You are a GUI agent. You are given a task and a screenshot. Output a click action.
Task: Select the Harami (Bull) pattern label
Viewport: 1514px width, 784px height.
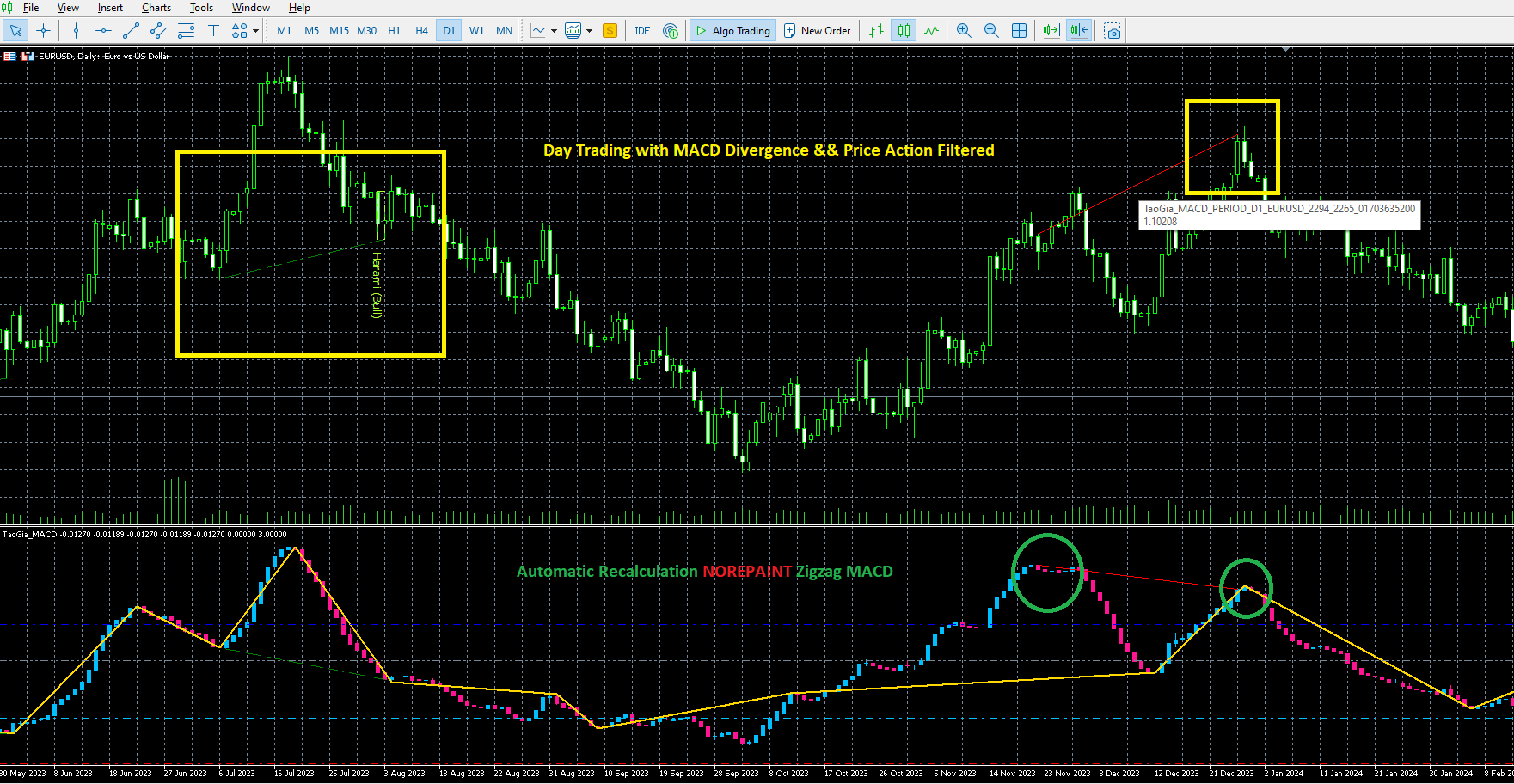376,285
